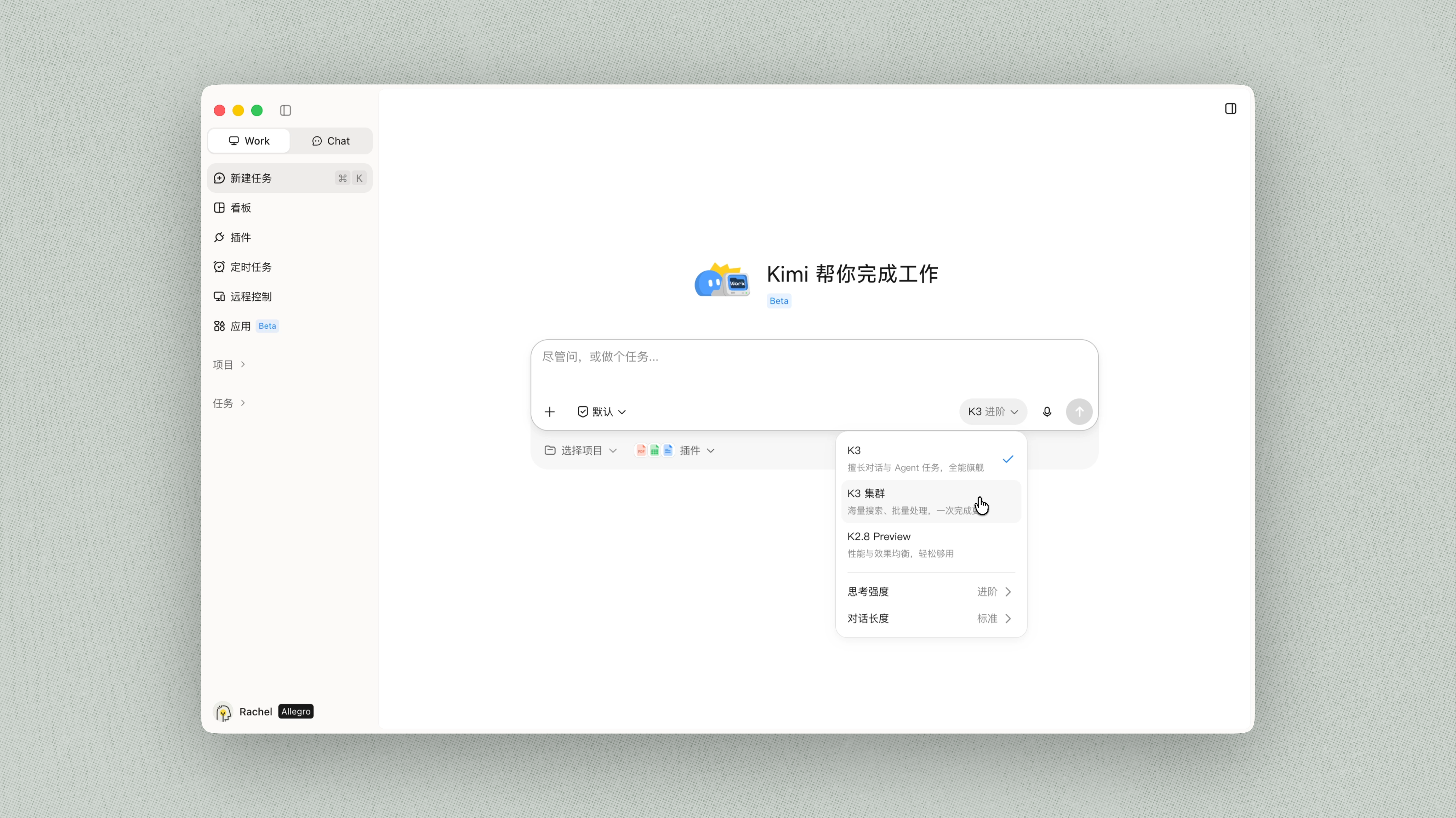Viewport: 1456px width, 818px height.
Task: Switch to the Chat tab
Action: click(331, 141)
